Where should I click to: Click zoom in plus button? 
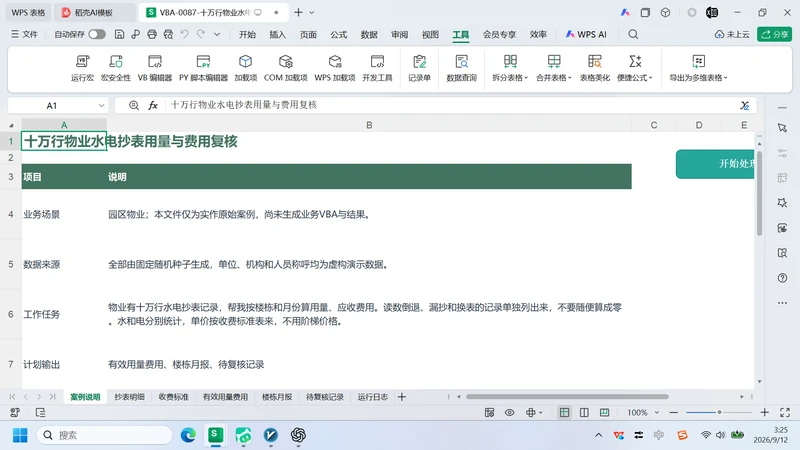(x=764, y=412)
